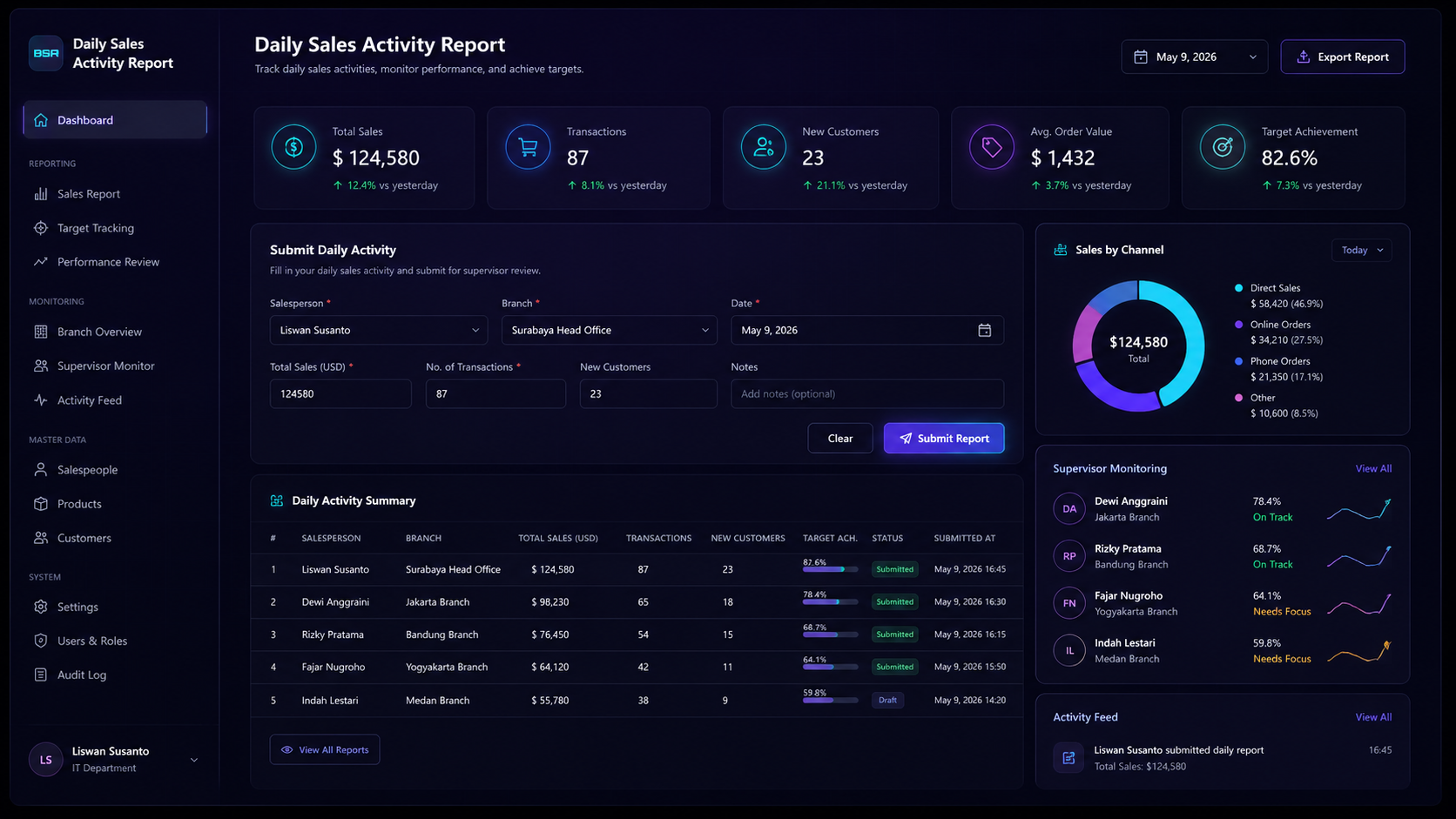Click Yogyakarta Branch table cell
1456x819 pixels.
tap(447, 668)
